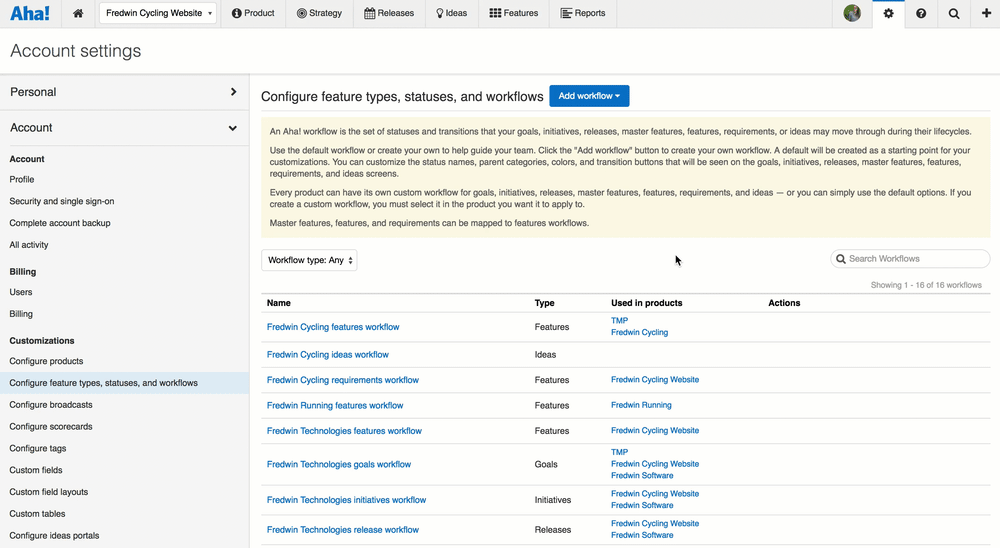Open the Features menu

(x=513, y=13)
